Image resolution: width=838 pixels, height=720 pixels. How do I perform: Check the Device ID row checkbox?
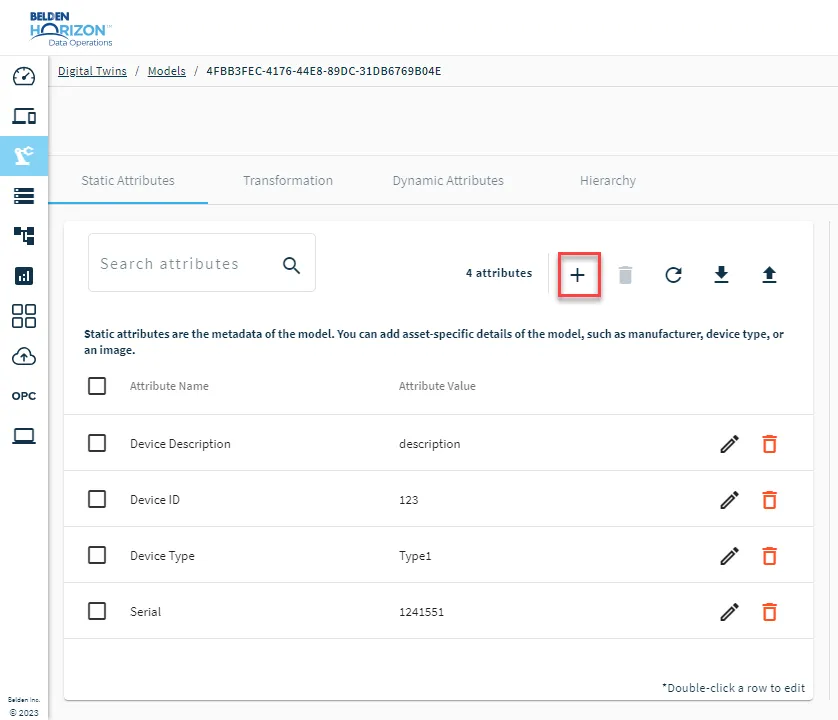[x=97, y=499]
